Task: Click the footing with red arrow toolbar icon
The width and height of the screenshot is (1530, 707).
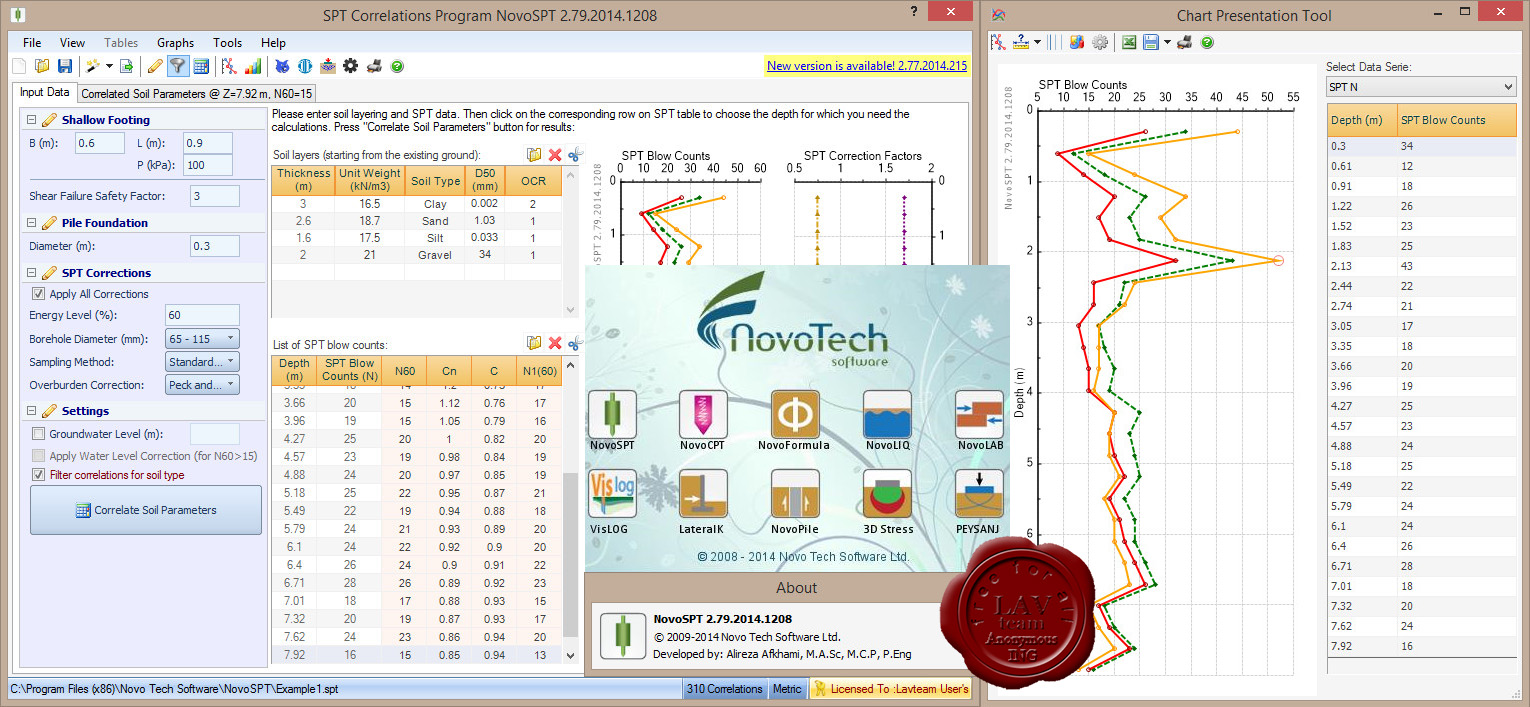Action: click(328, 66)
